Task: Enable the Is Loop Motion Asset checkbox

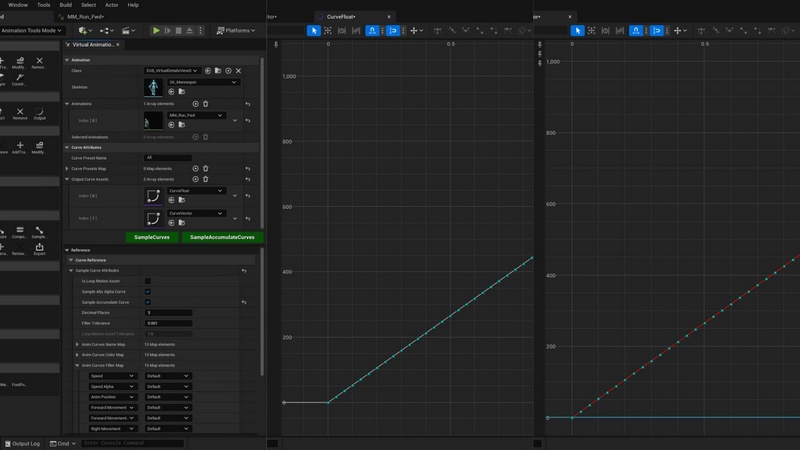Action: pos(148,281)
